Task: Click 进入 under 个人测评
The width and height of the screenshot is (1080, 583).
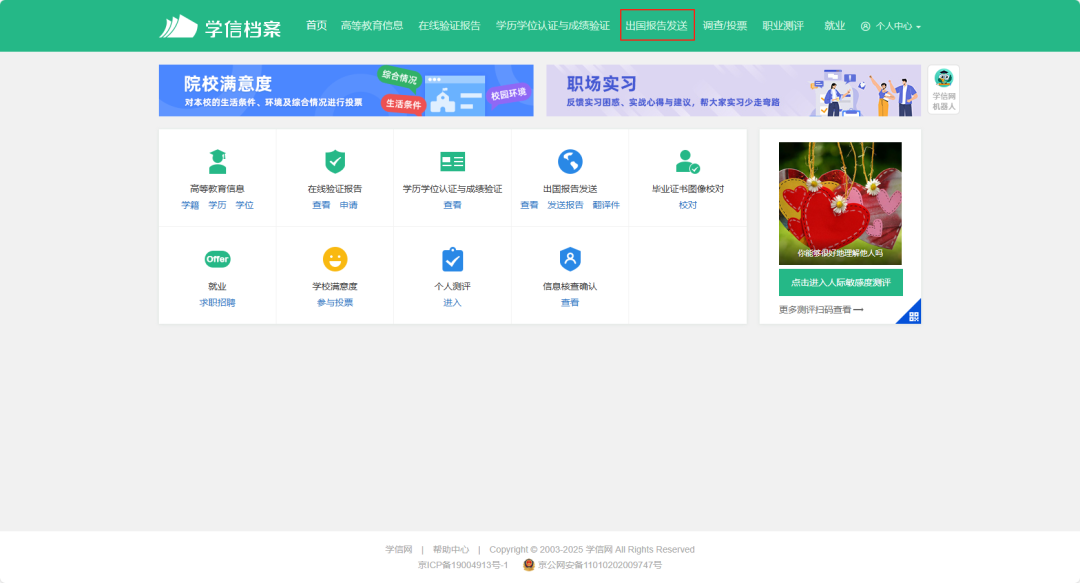Action: click(453, 303)
